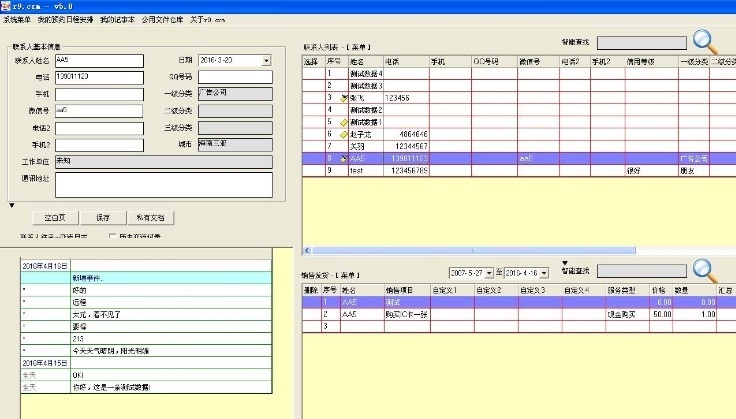Tick the 选择 cell for the test contact row
This screenshot has width=736, height=419.
point(310,170)
